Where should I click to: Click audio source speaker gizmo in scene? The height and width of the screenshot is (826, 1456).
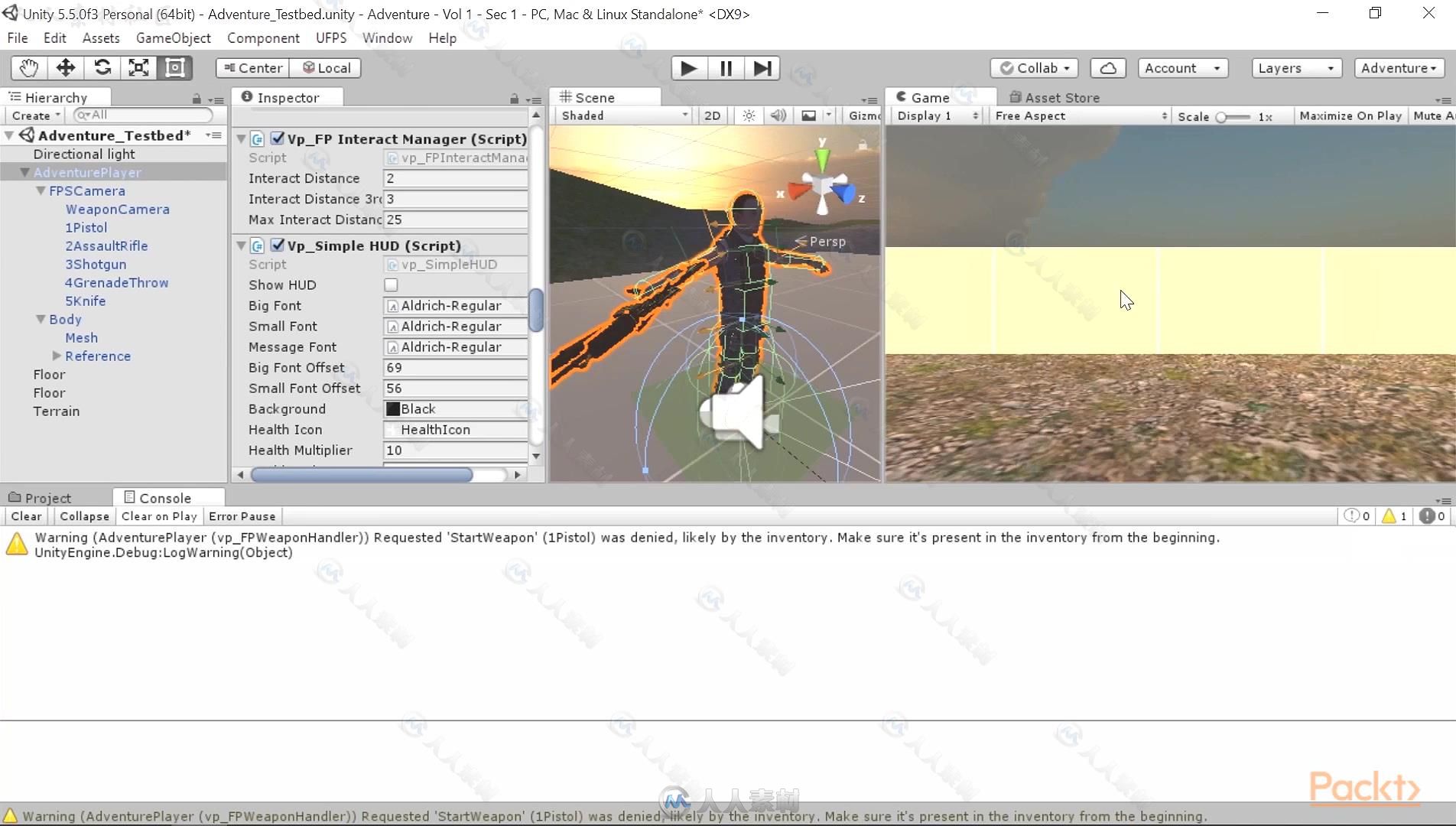tap(739, 414)
